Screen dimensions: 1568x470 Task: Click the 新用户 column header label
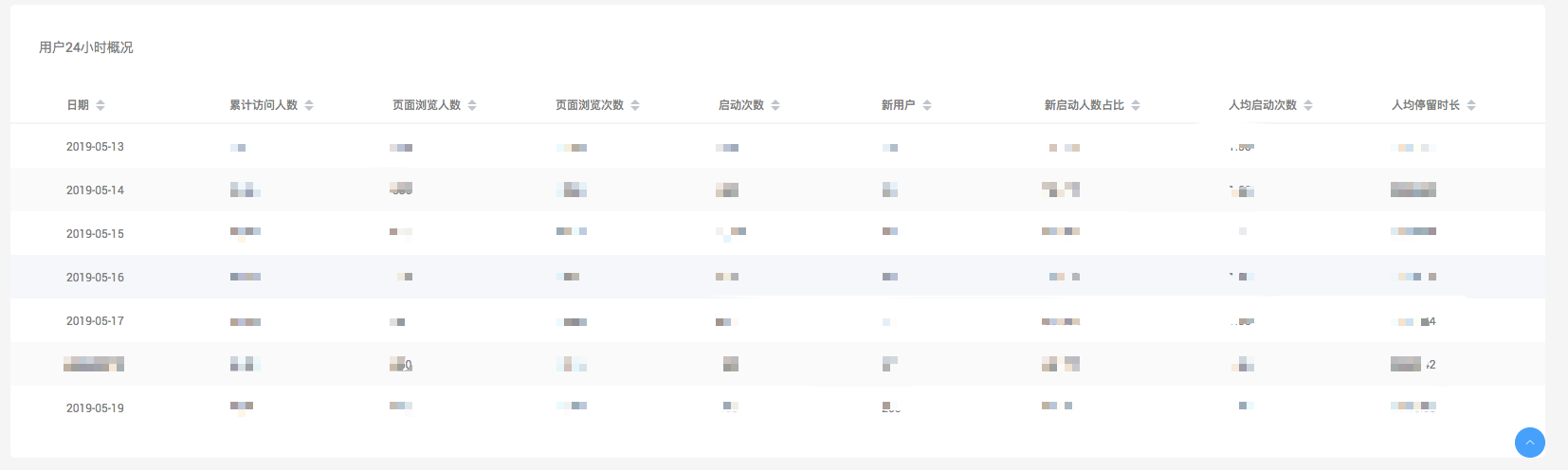pyautogui.click(x=898, y=105)
